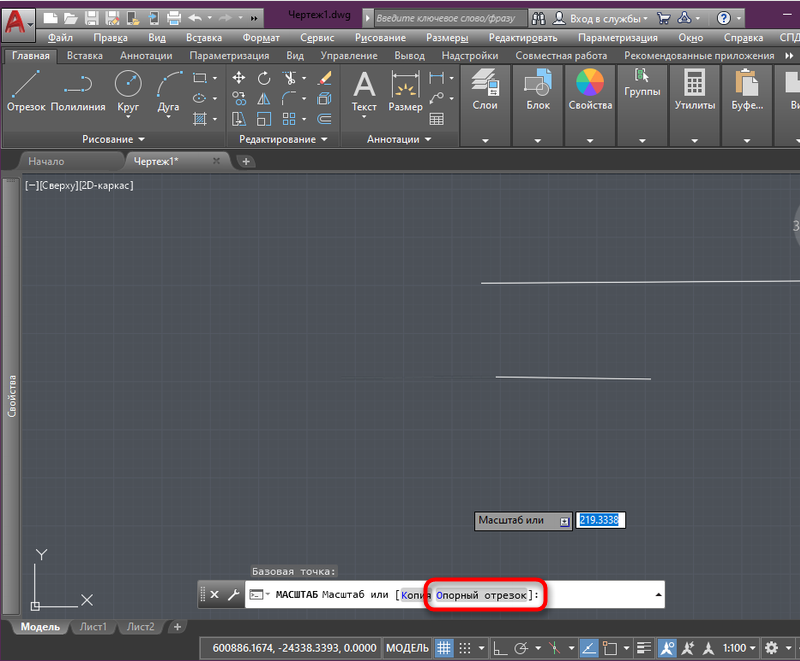
Task: Choose the Круг (Circle) tool
Action: click(128, 90)
